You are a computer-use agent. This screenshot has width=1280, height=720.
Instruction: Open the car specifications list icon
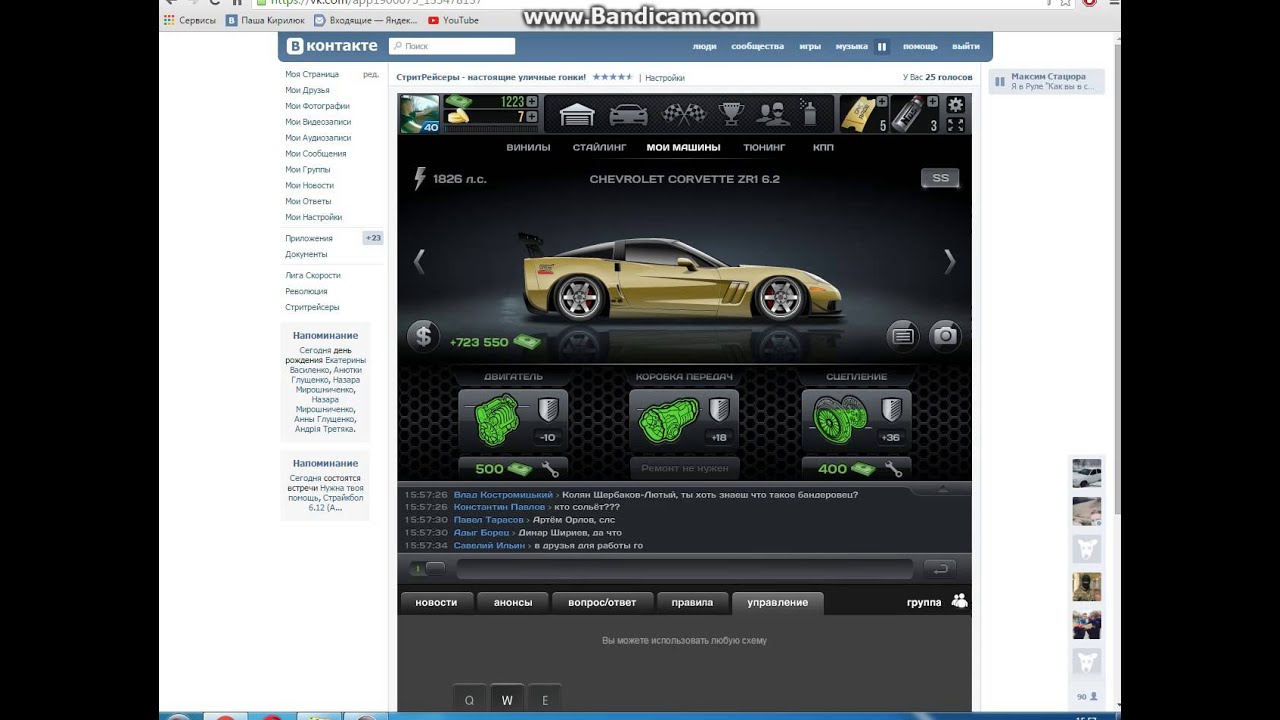(x=903, y=336)
